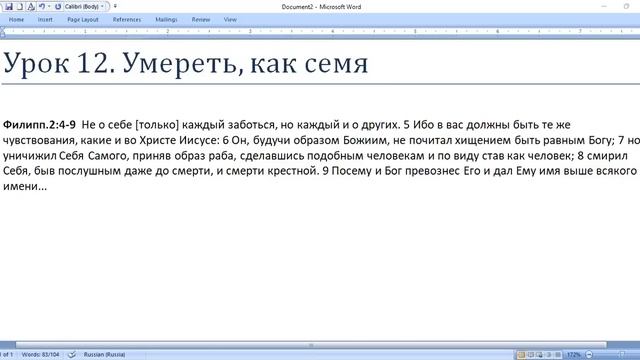640x360 pixels.
Task: Click the word 'превознес' in the text
Action: (x=433, y=171)
